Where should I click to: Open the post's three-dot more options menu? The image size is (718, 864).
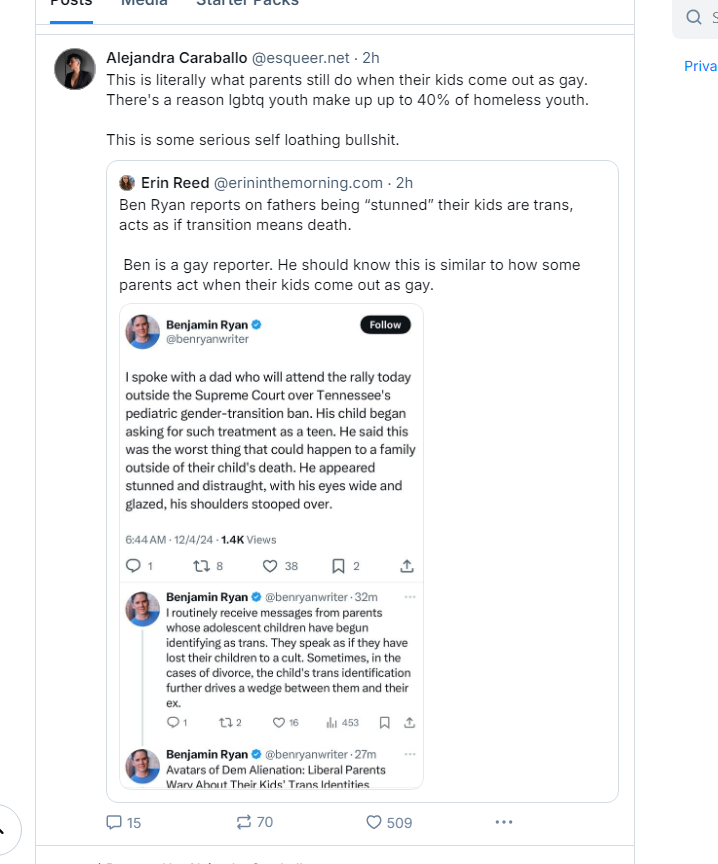click(504, 822)
